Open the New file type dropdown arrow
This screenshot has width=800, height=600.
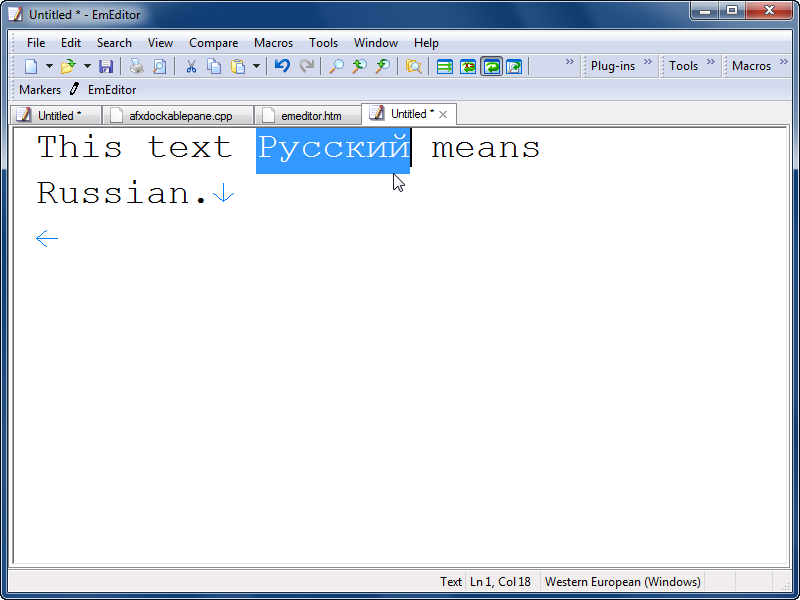(x=49, y=66)
